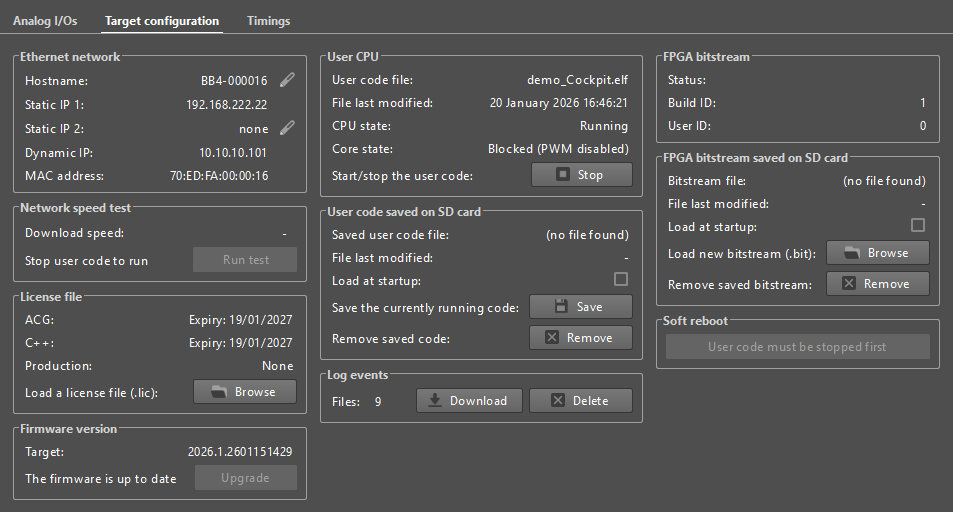
Task: Click the firmware Upgrade button
Action: point(245,478)
